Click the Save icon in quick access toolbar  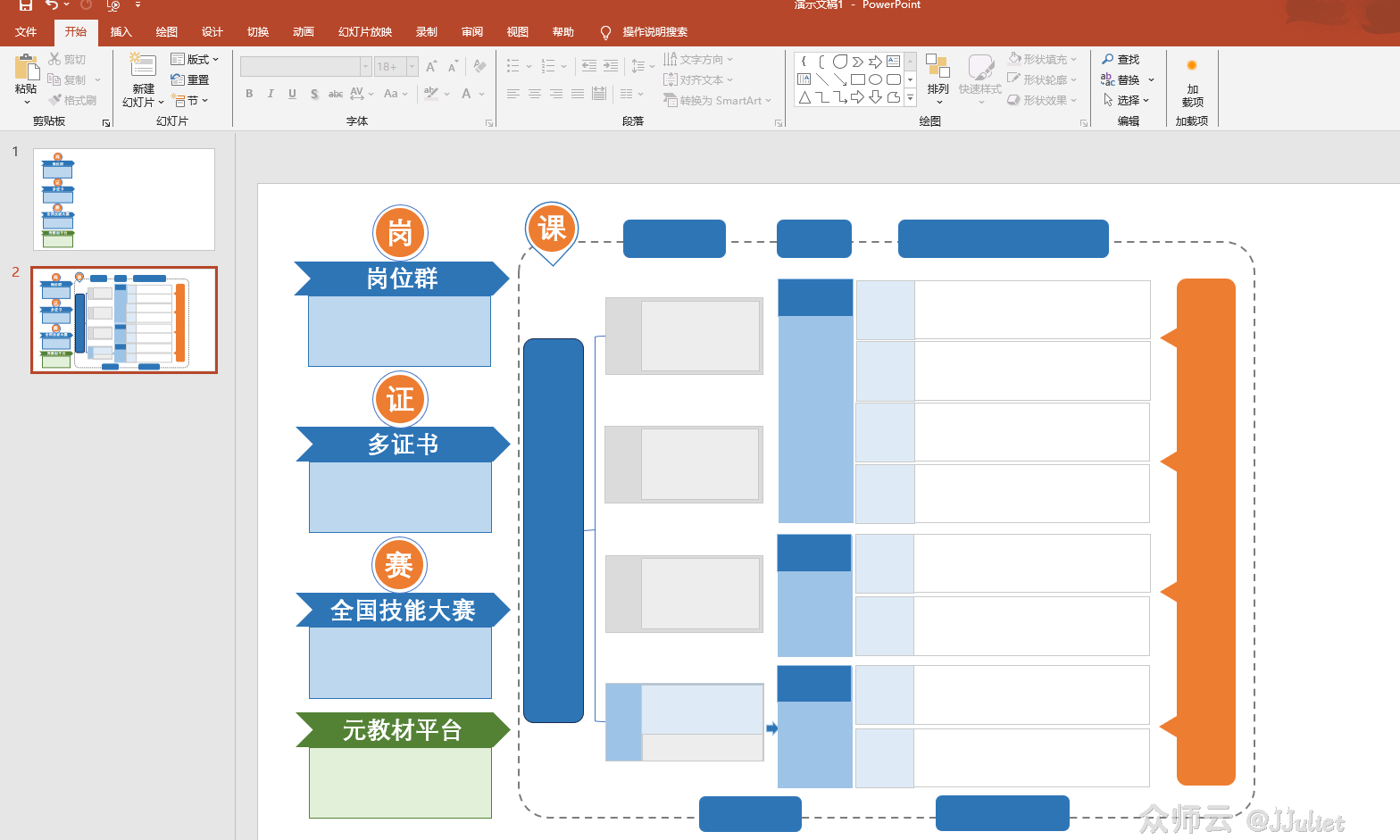click(26, 5)
